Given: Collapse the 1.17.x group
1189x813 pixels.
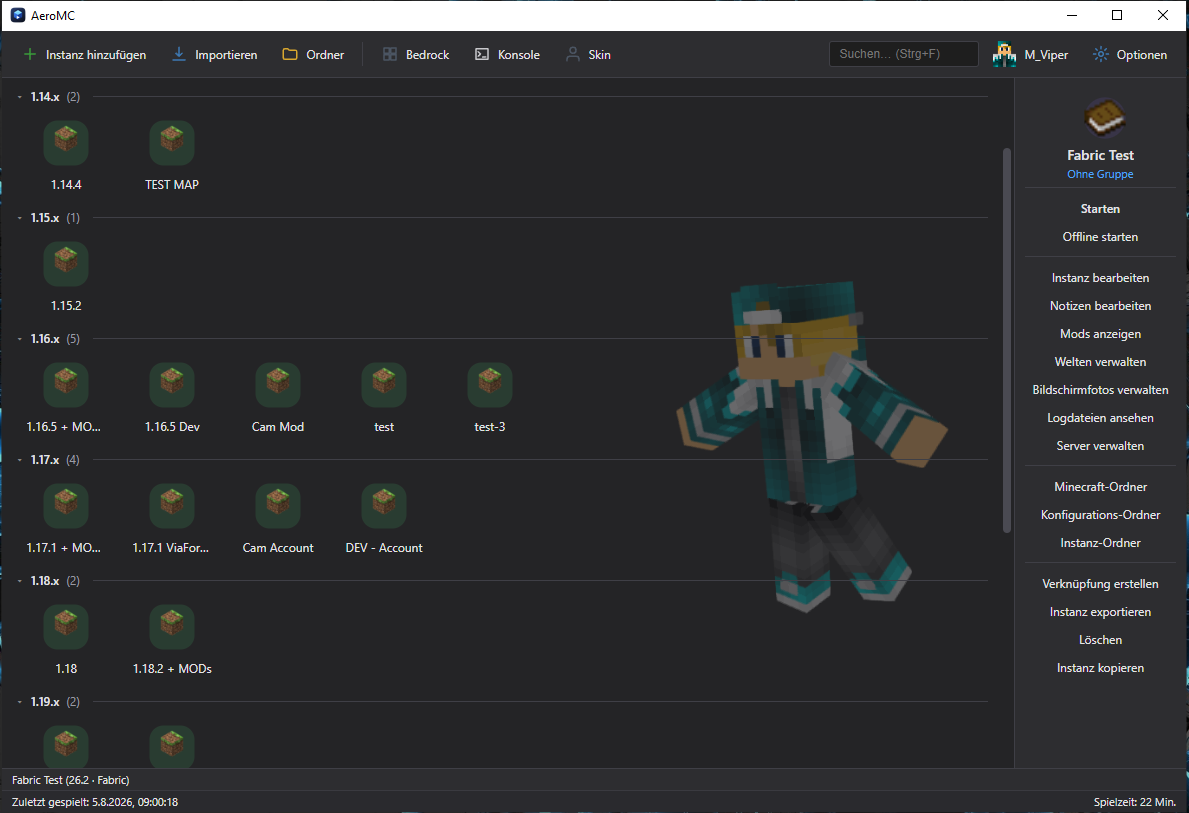Looking at the screenshot, I should [x=20, y=460].
